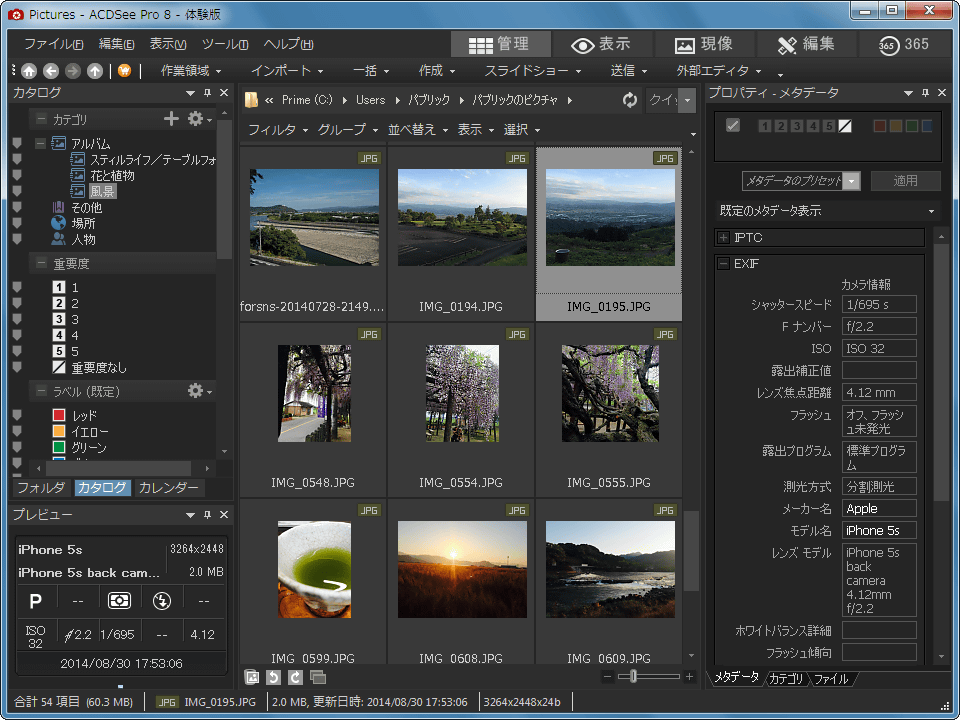Click the Home folder navigation icon

pyautogui.click(x=29, y=71)
